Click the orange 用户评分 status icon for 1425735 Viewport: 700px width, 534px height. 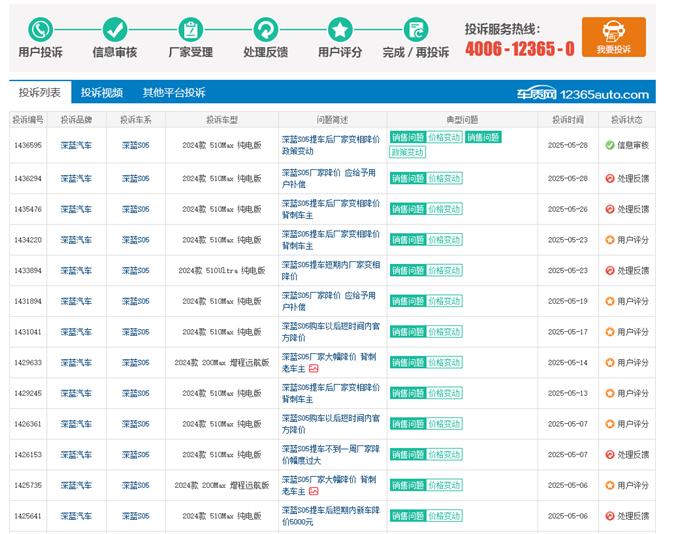pyautogui.click(x=609, y=485)
